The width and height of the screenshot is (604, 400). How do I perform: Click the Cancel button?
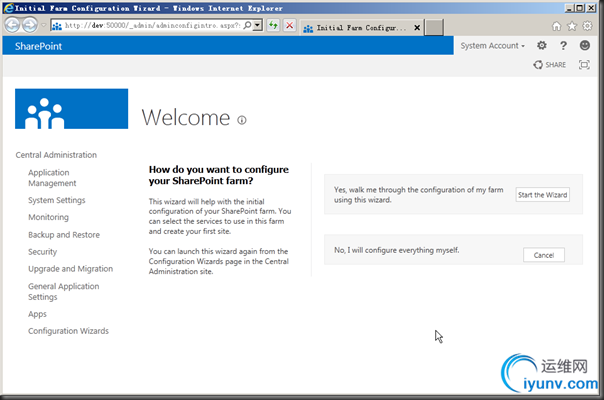tap(544, 255)
